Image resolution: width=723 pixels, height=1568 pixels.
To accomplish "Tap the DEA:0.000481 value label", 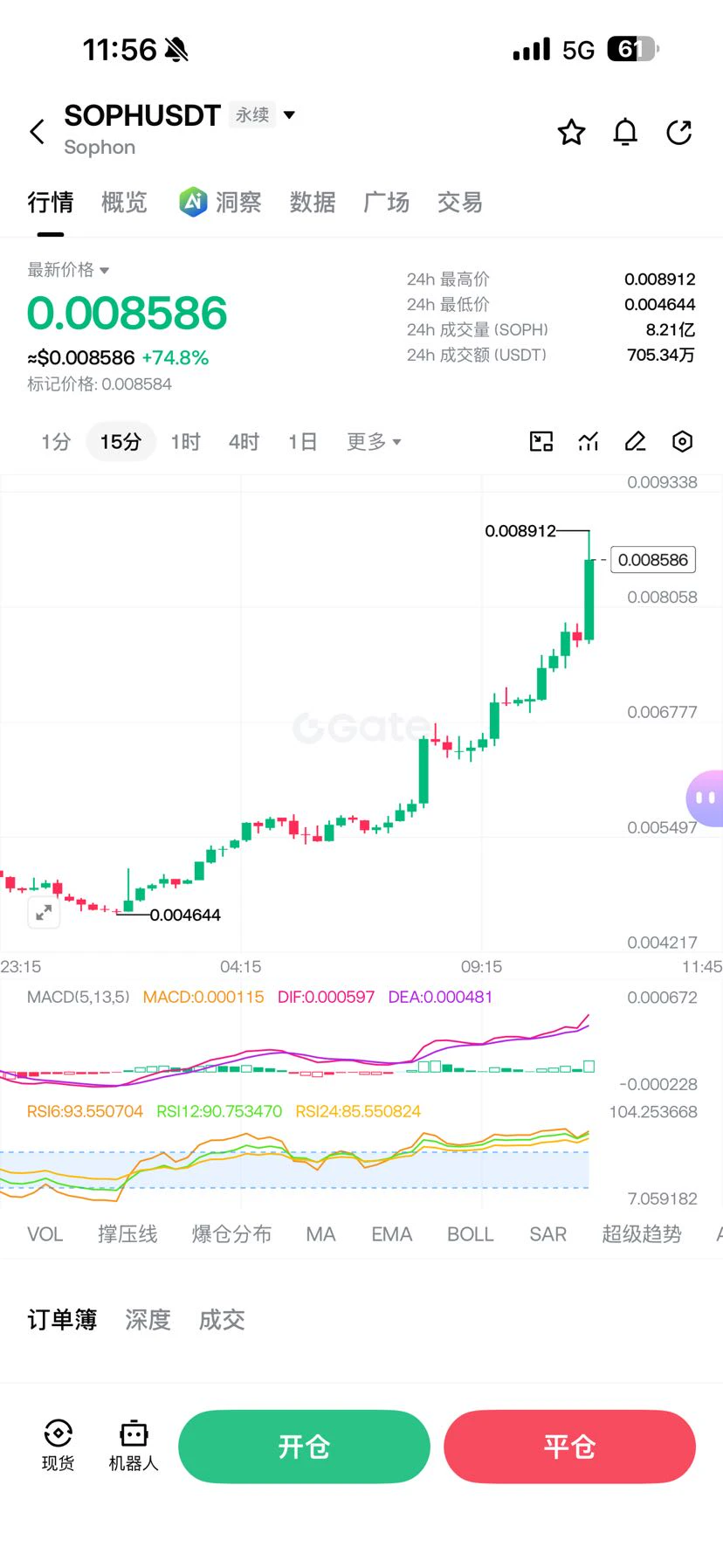I will click(x=440, y=997).
